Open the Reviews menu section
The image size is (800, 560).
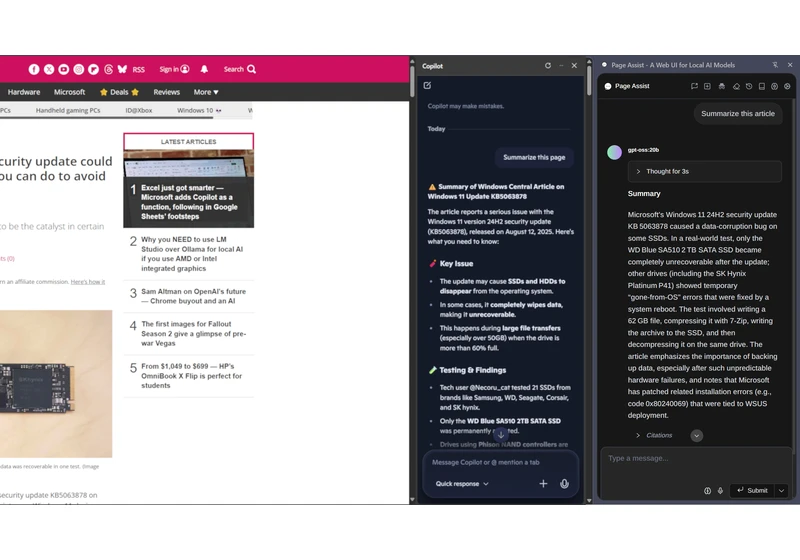[x=166, y=92]
